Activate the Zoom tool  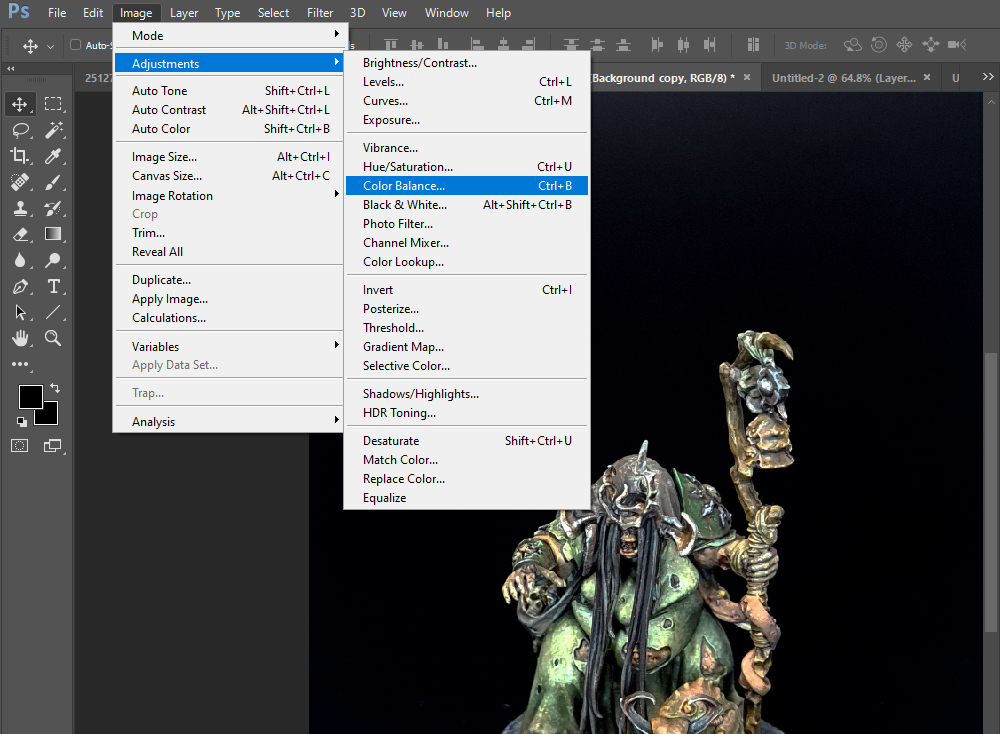(x=54, y=338)
